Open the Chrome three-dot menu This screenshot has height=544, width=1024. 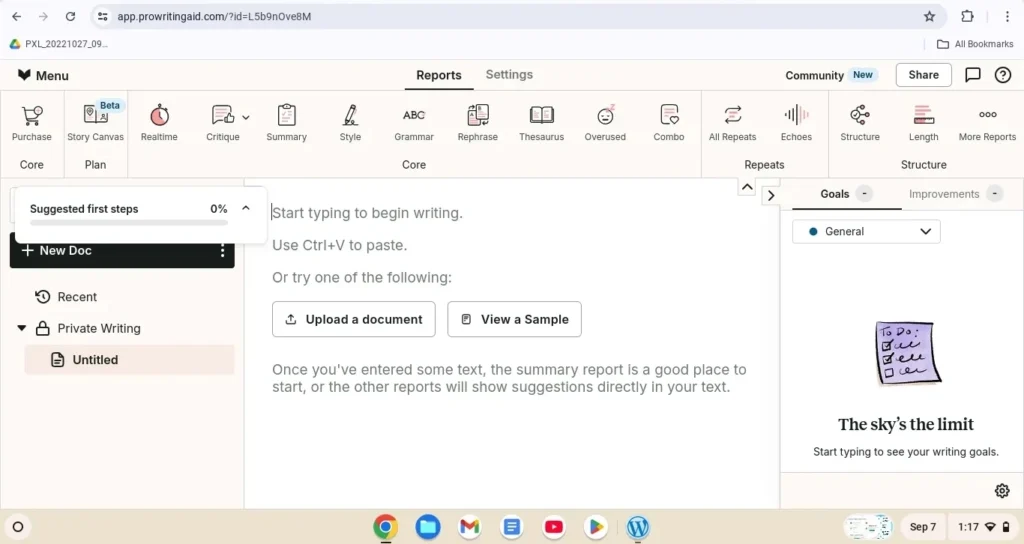[1007, 16]
